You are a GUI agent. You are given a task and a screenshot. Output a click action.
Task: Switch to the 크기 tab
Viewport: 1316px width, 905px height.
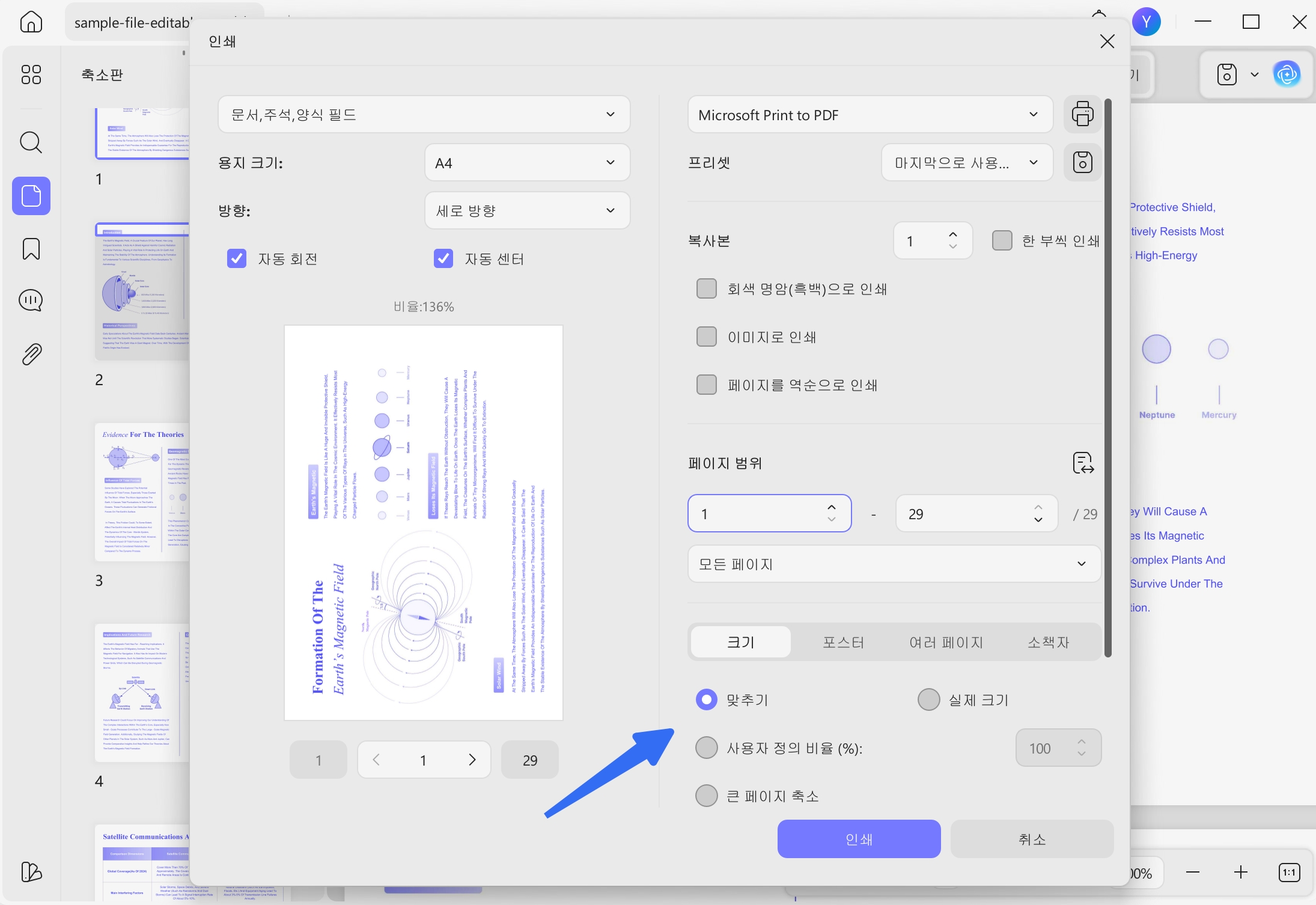pyautogui.click(x=741, y=642)
